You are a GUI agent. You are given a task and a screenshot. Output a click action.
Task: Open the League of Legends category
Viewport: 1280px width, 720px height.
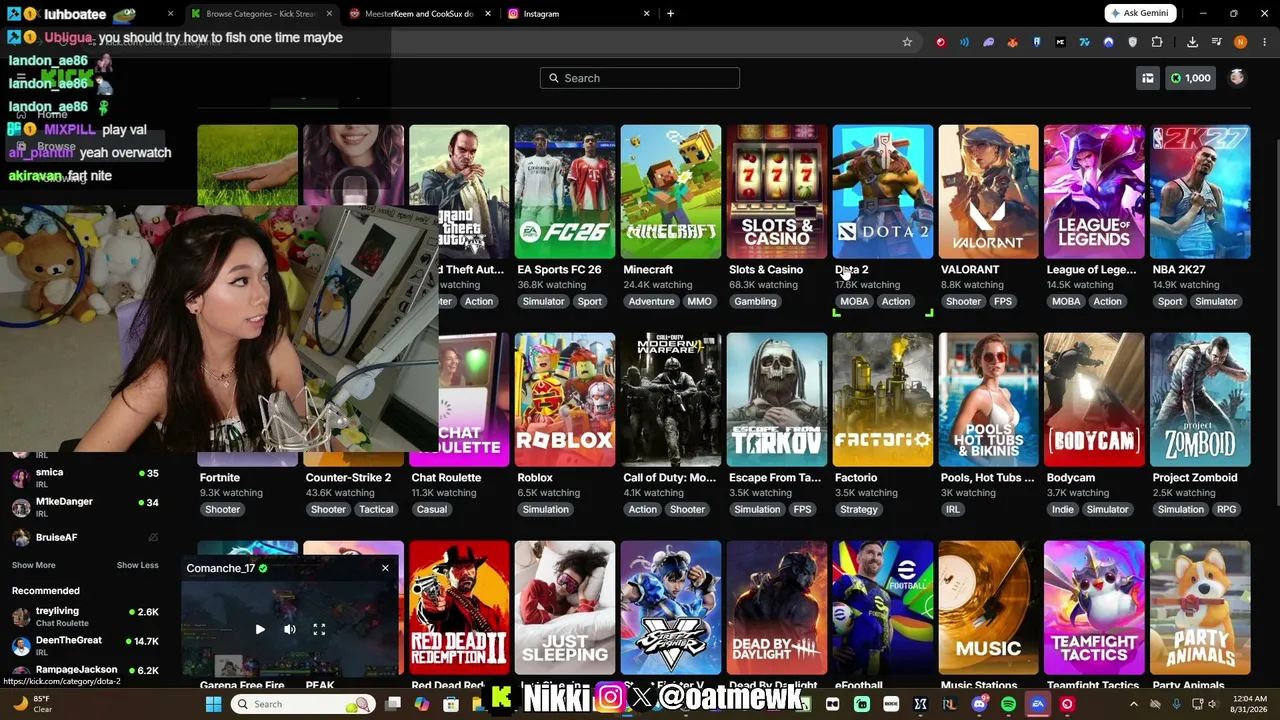pyautogui.click(x=1095, y=192)
